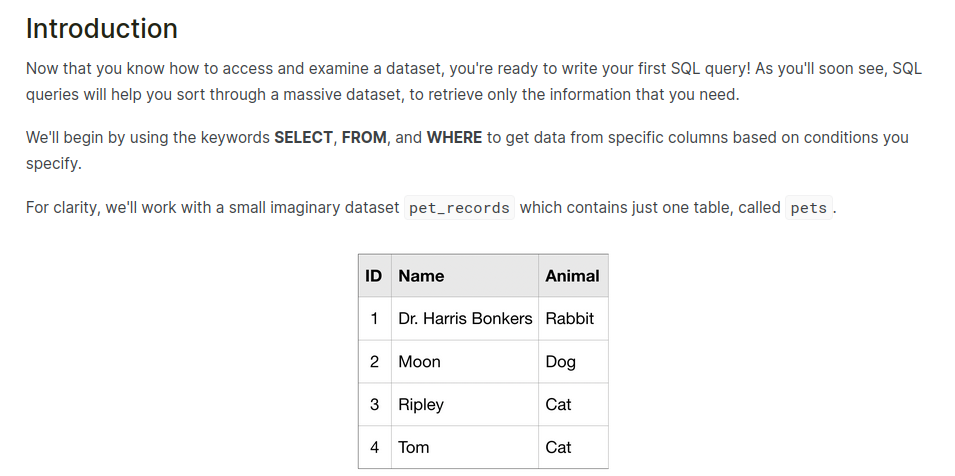Select the Dr. Harris Bonkers cell
Viewport: 955px width, 476px height.
(x=465, y=319)
